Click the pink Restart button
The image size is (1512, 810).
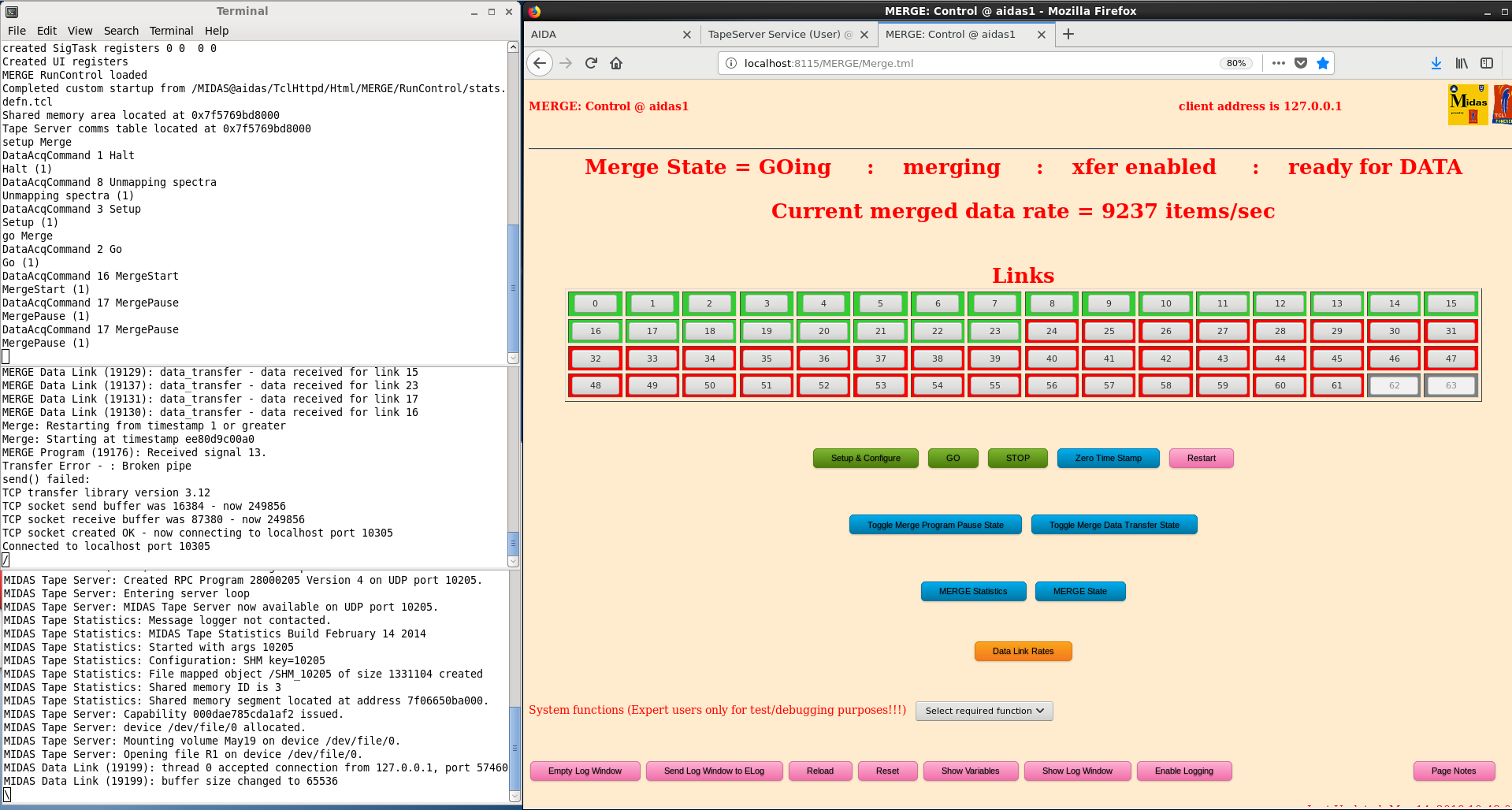point(1201,458)
